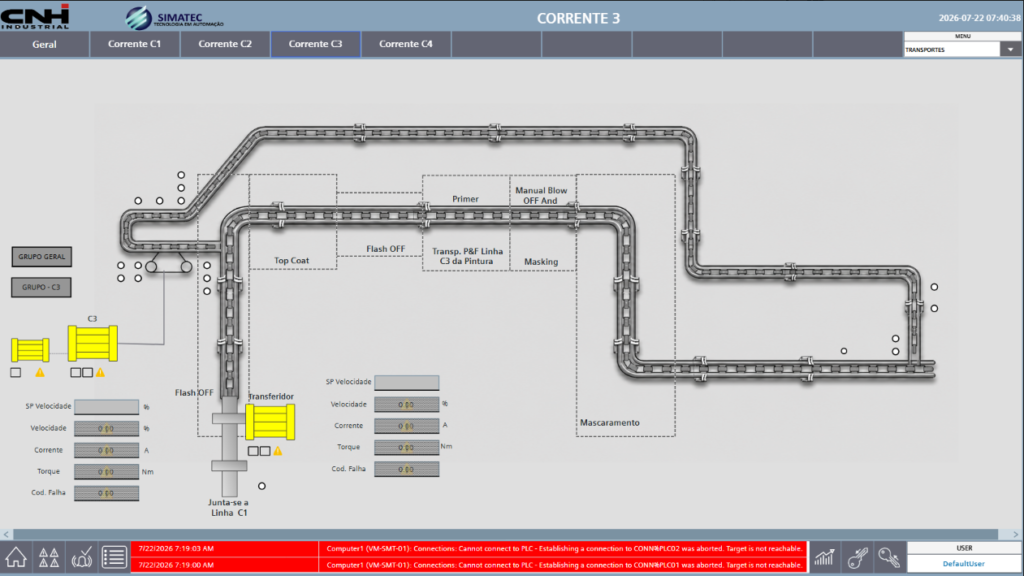Open the maintenance wrench icon

[x=857, y=558]
